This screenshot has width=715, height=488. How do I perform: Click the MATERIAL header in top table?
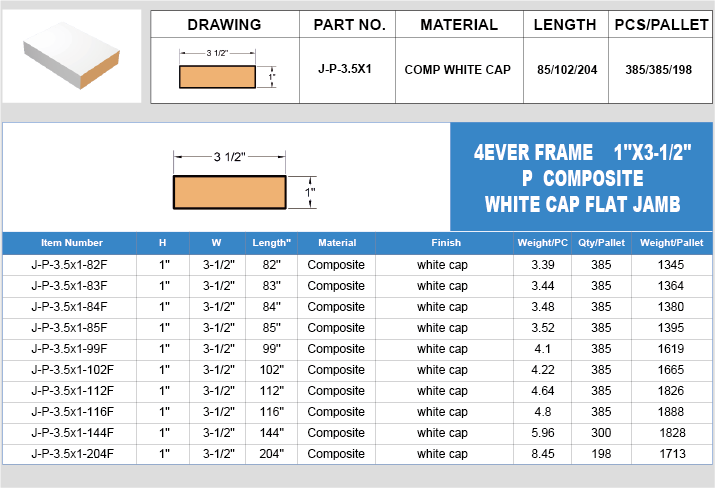coord(459,25)
